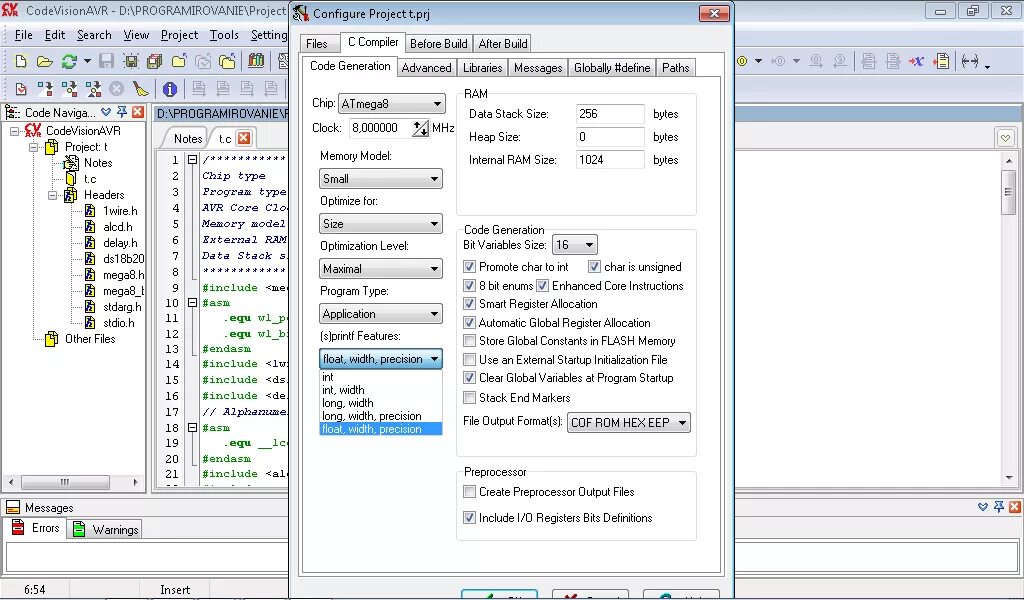Click the glowing disk Save As icon
This screenshot has width=1024, height=600.
click(131, 61)
